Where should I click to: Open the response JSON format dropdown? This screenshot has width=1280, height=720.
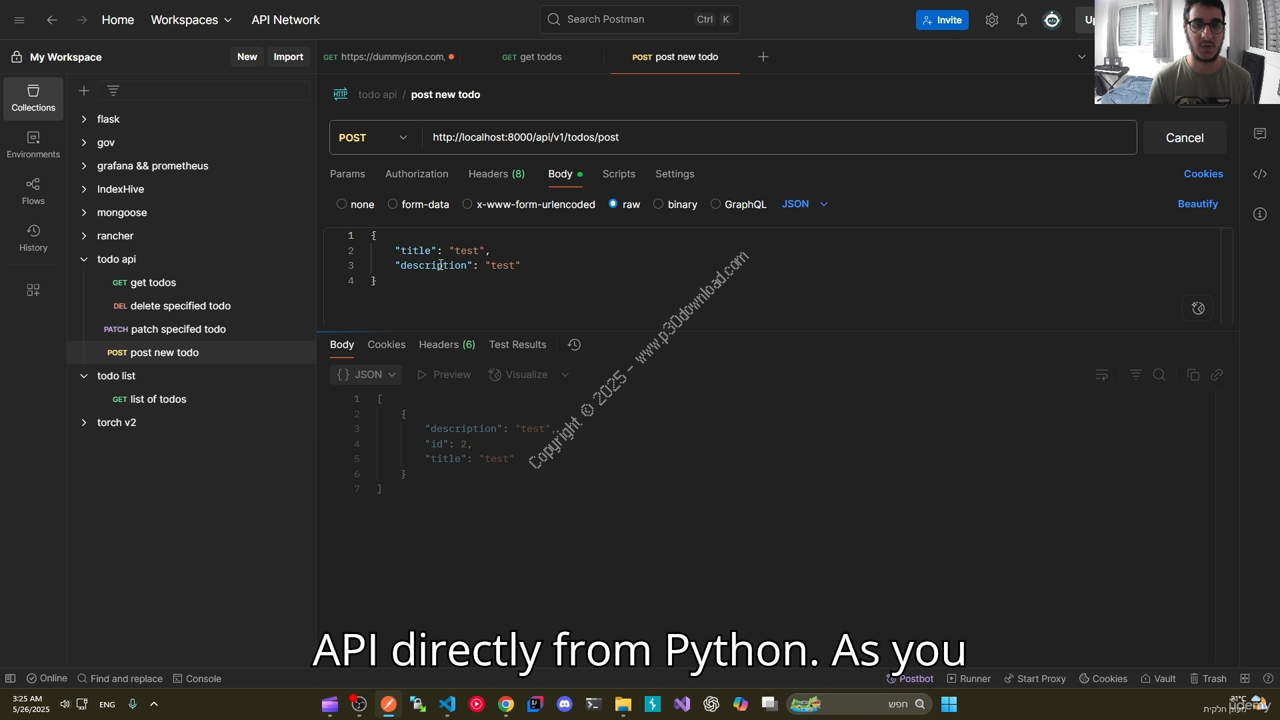[x=366, y=375]
